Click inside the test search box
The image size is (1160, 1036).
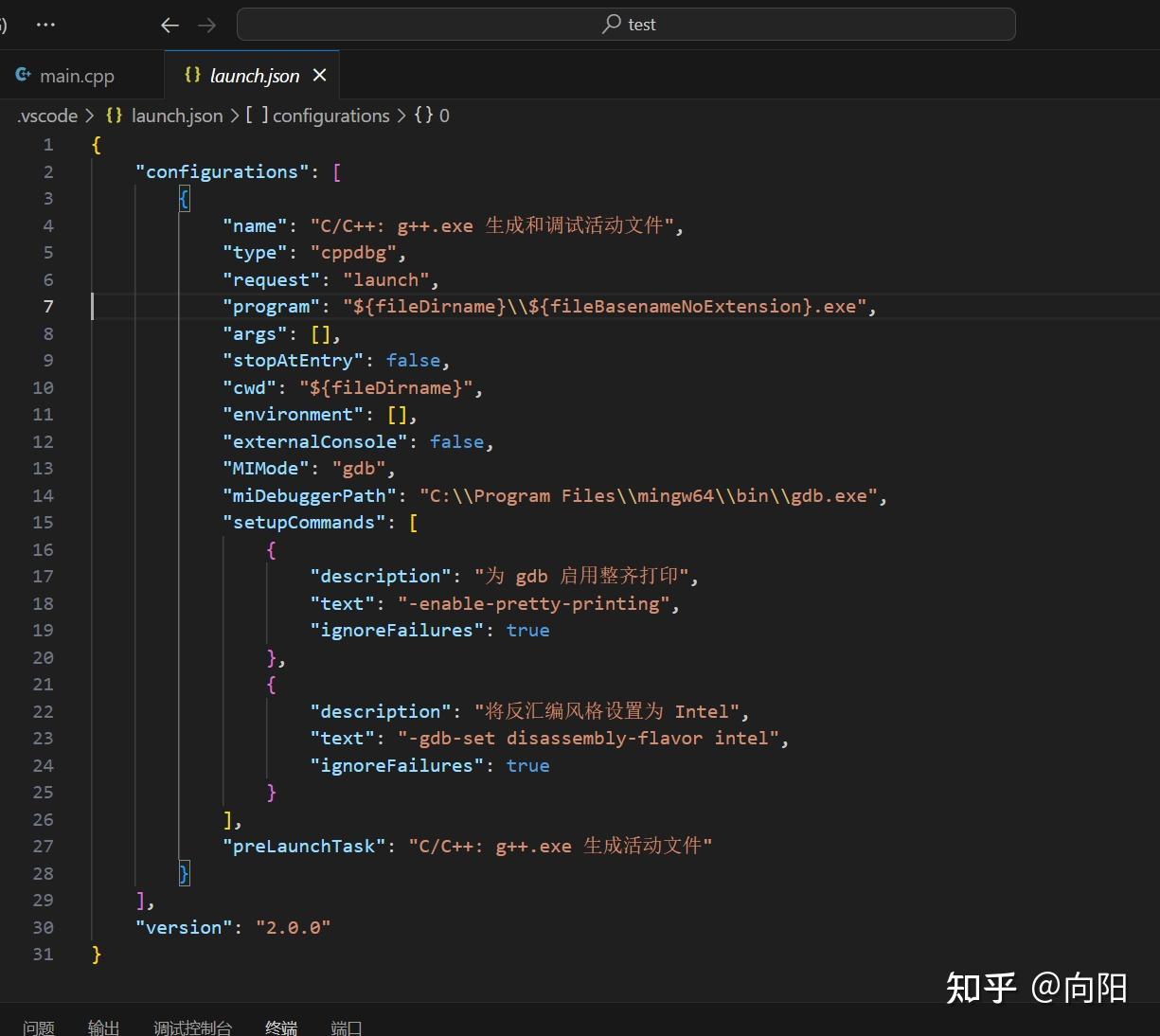pos(628,24)
